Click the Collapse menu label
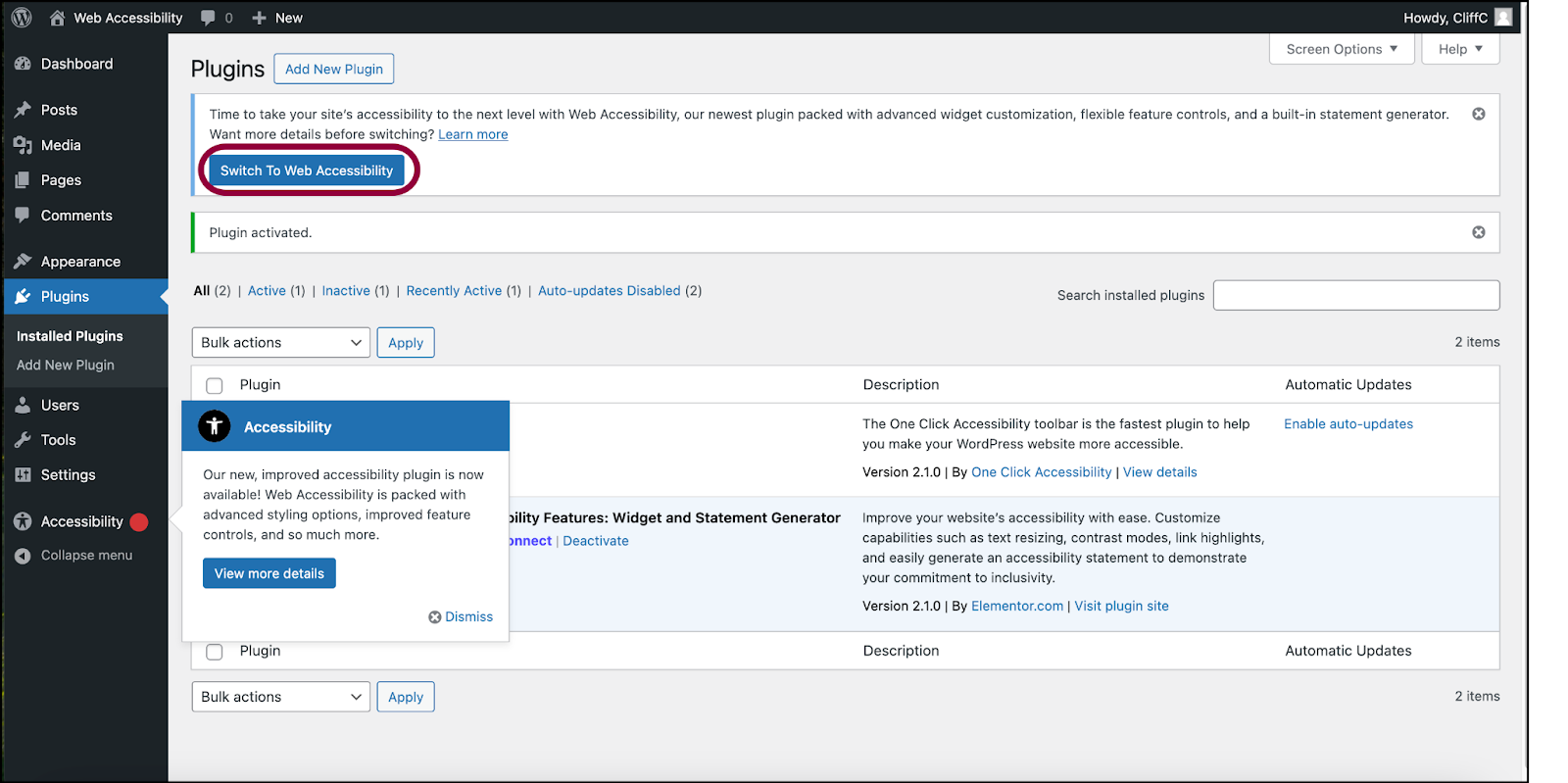The height and width of the screenshot is (783, 1568). [x=86, y=556]
